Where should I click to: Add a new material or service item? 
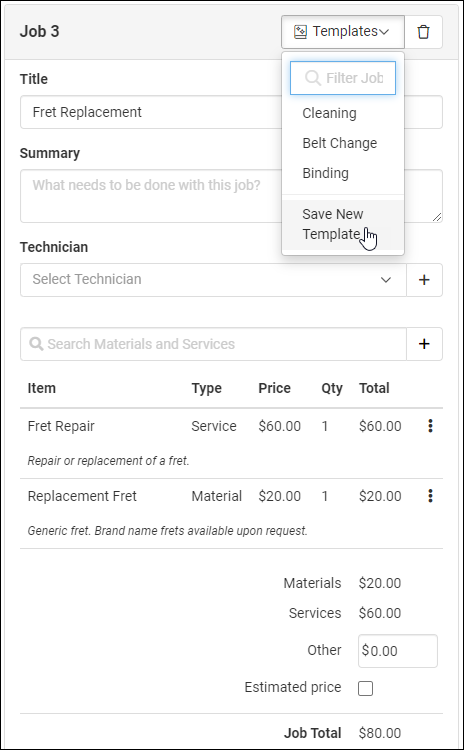click(424, 344)
